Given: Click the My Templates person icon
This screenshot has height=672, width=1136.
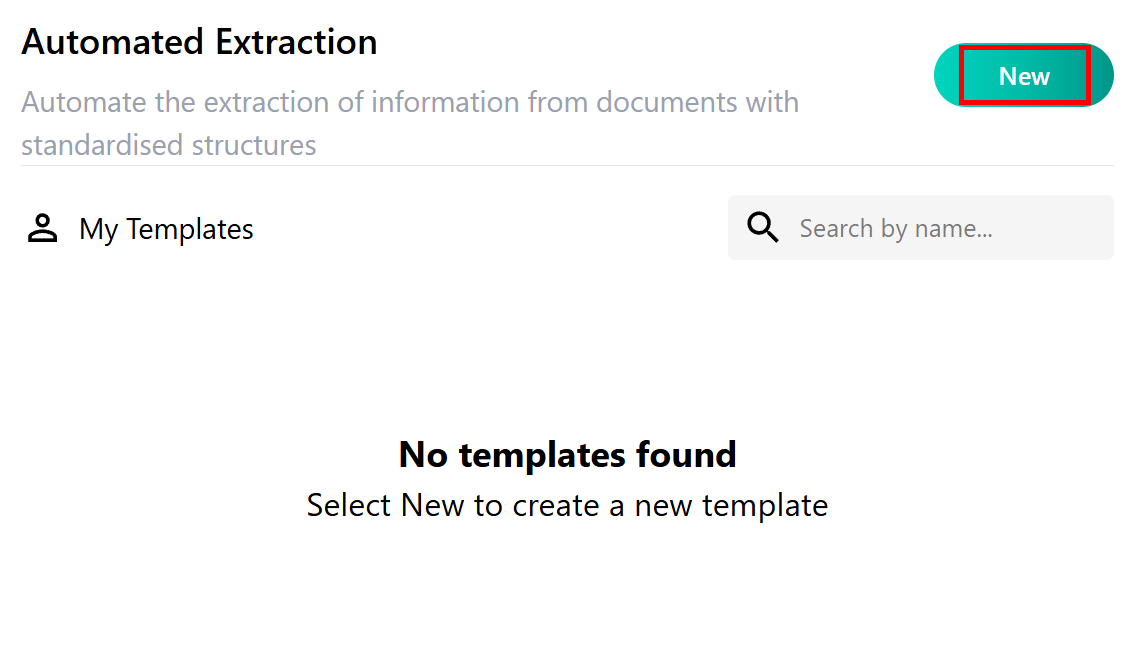Looking at the screenshot, I should point(42,229).
